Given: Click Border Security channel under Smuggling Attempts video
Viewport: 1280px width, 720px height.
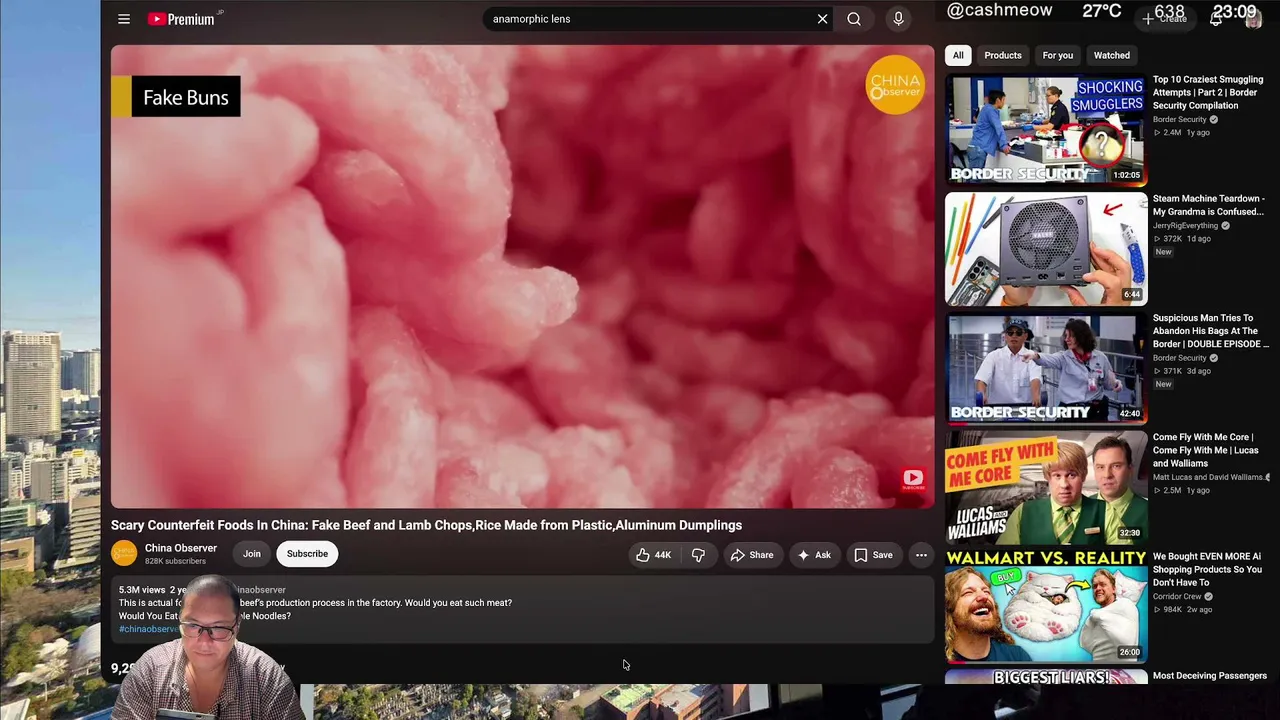Looking at the screenshot, I should [1180, 119].
